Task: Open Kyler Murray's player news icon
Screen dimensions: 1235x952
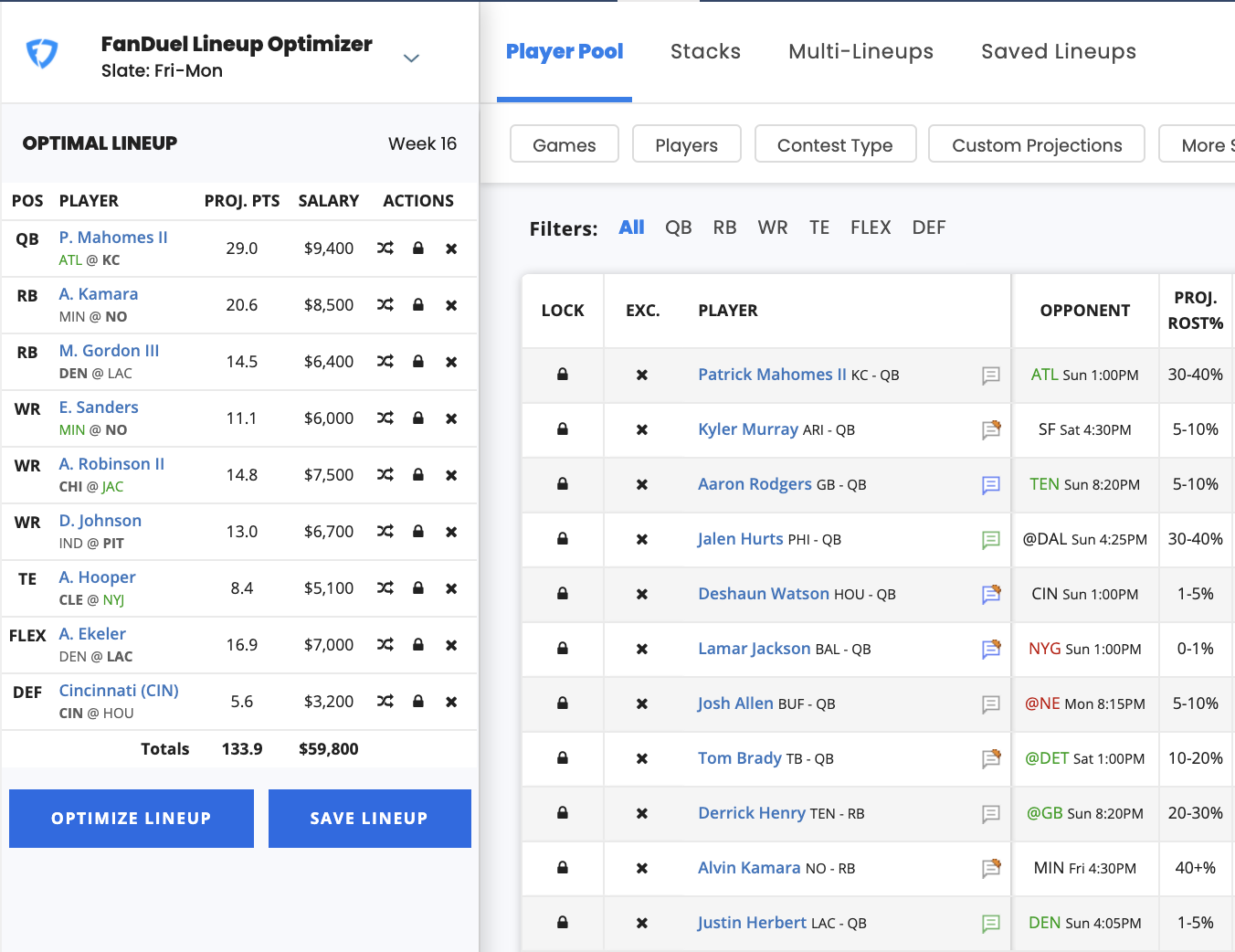Action: (x=991, y=429)
